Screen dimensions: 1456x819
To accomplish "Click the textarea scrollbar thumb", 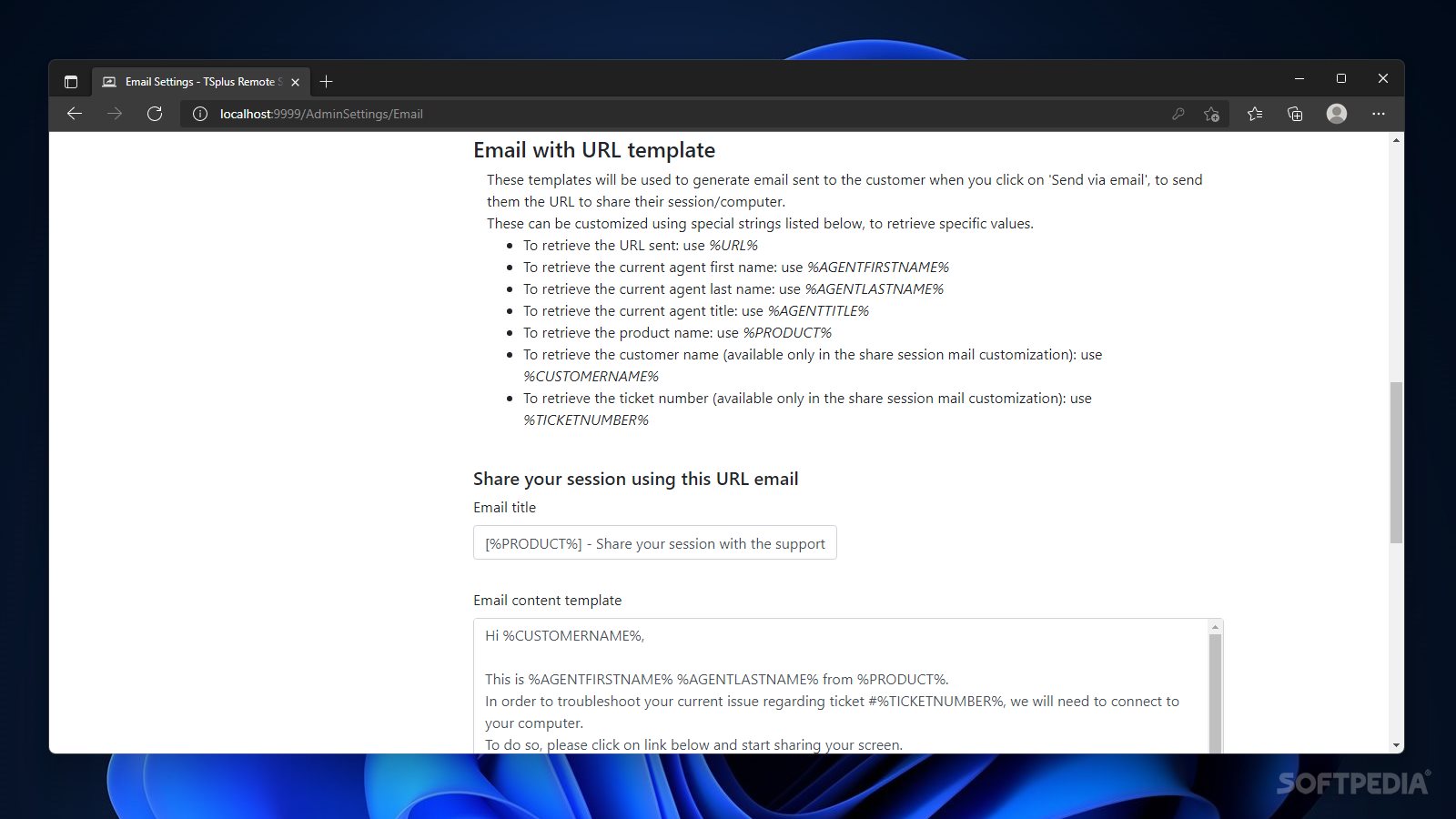I will coord(1215,693).
